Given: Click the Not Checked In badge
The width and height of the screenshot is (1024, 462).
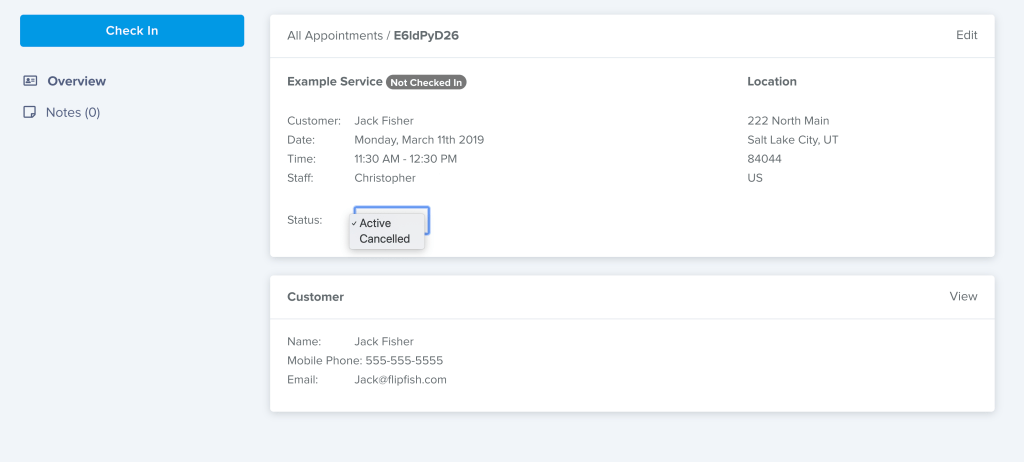Looking at the screenshot, I should coord(426,82).
